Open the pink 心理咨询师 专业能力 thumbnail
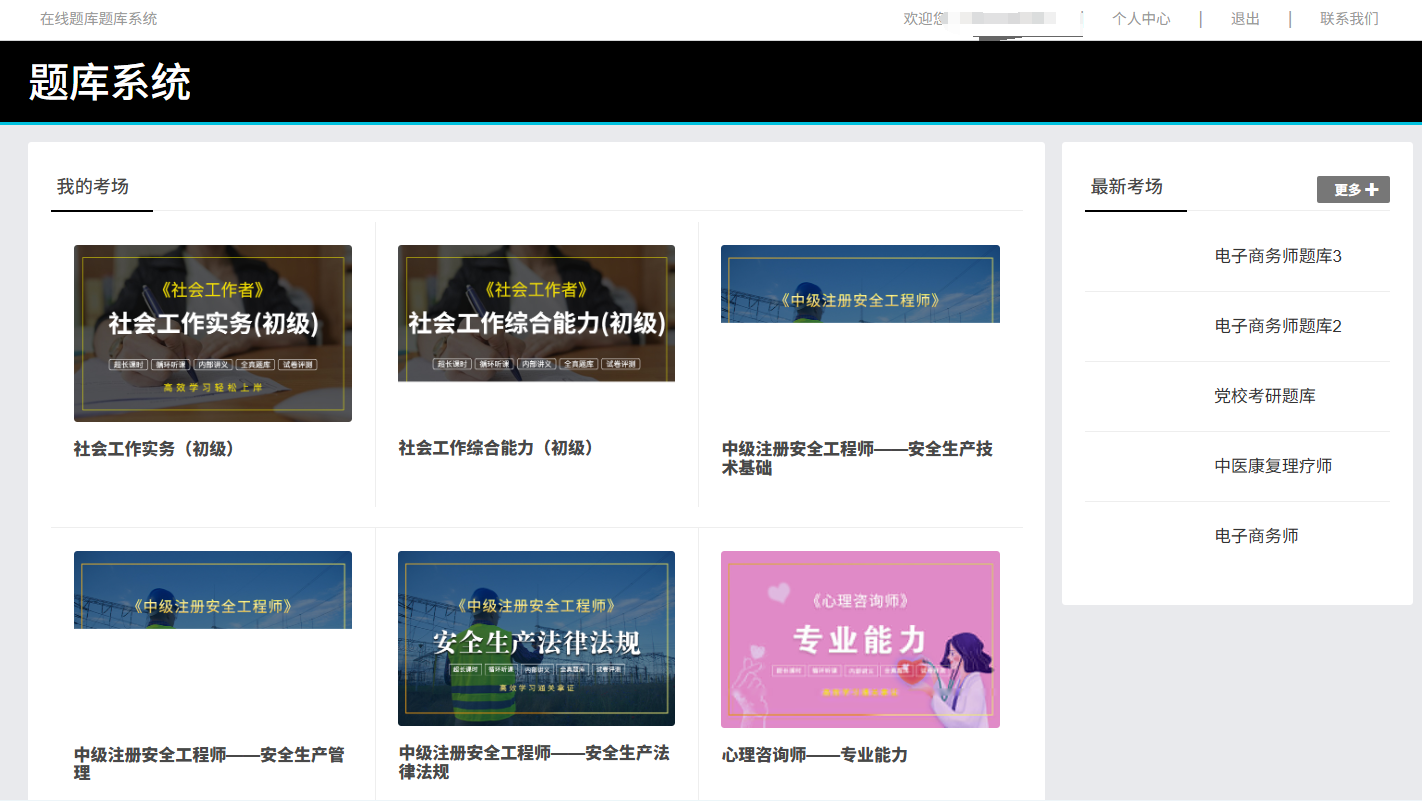 (860, 639)
